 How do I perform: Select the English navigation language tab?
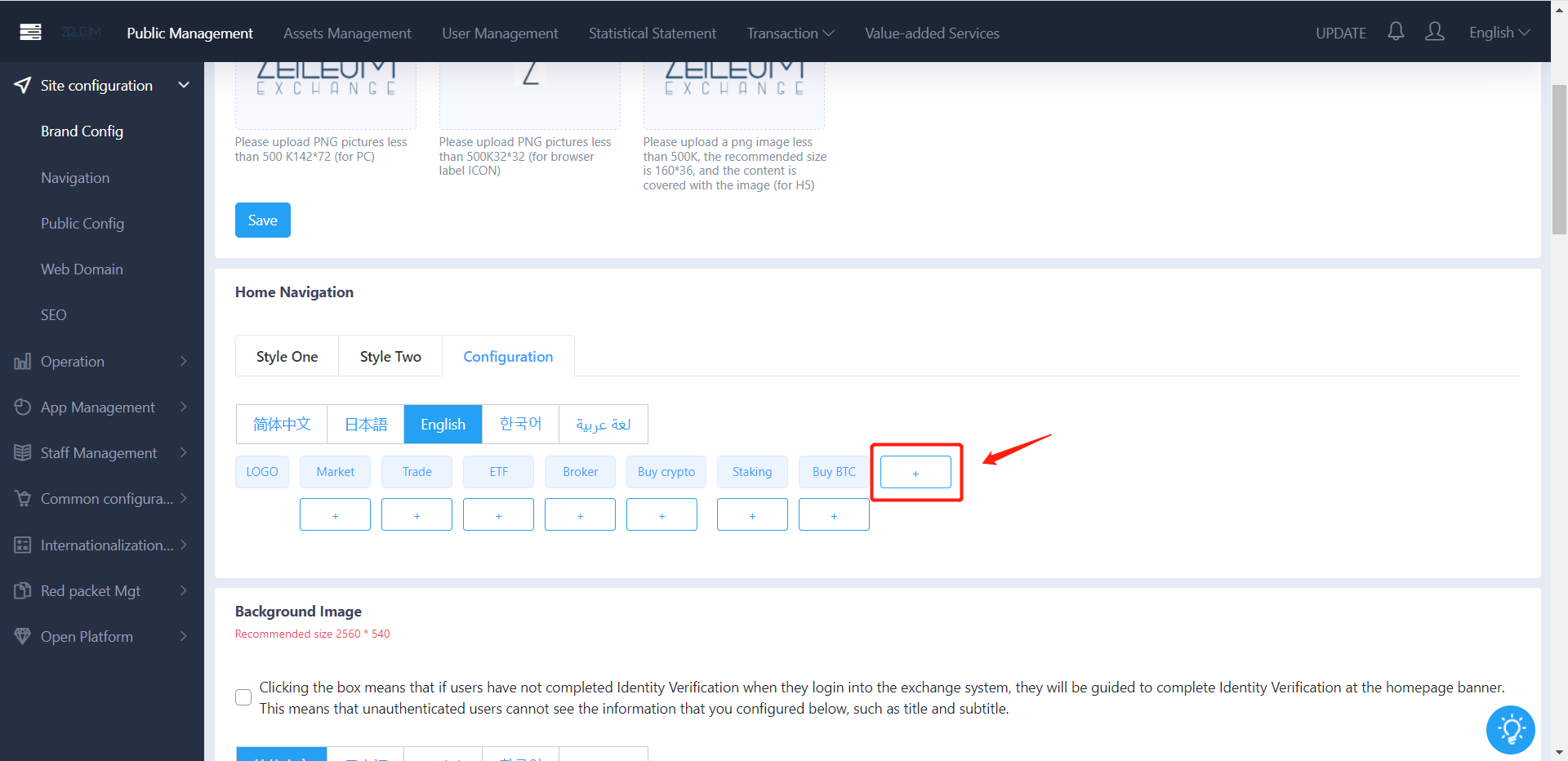coord(443,424)
